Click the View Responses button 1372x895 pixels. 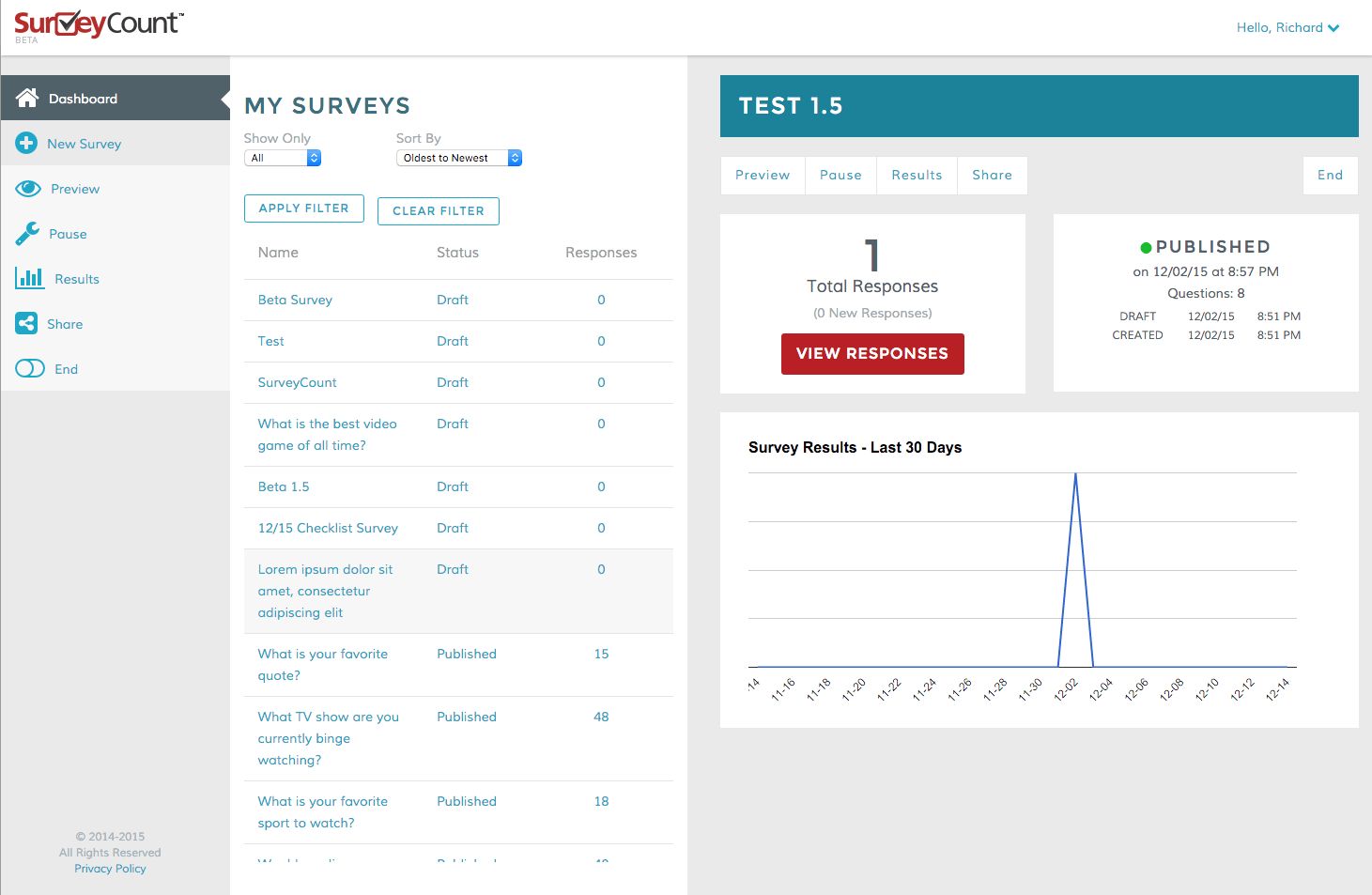[x=871, y=354]
